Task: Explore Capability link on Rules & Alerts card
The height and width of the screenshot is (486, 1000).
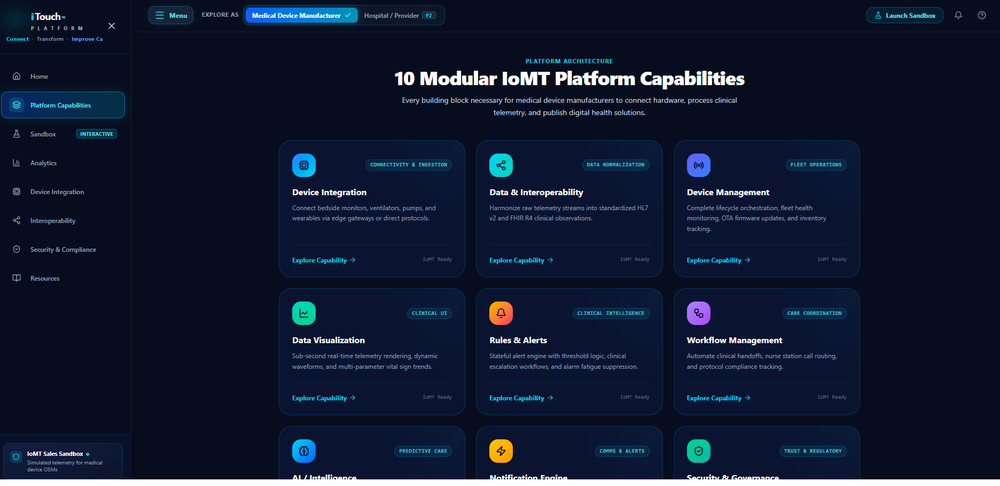Action: pos(521,398)
